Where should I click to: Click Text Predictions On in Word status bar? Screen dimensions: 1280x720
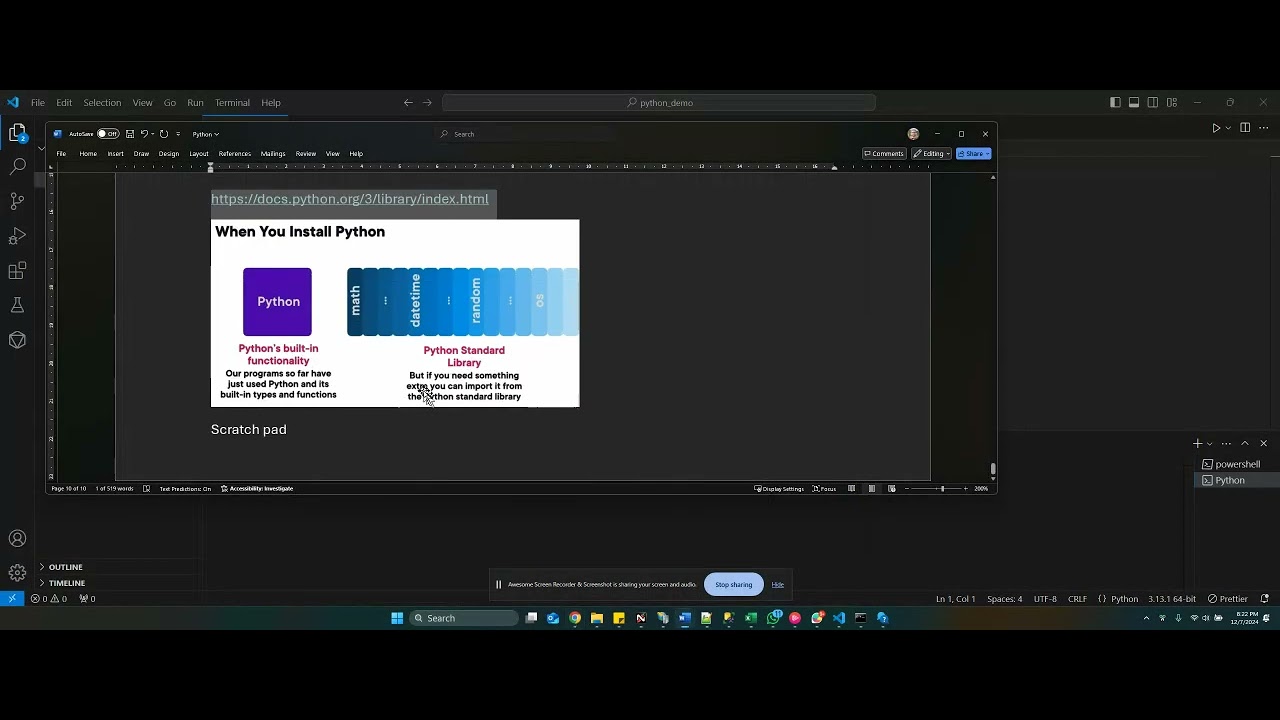(x=185, y=489)
